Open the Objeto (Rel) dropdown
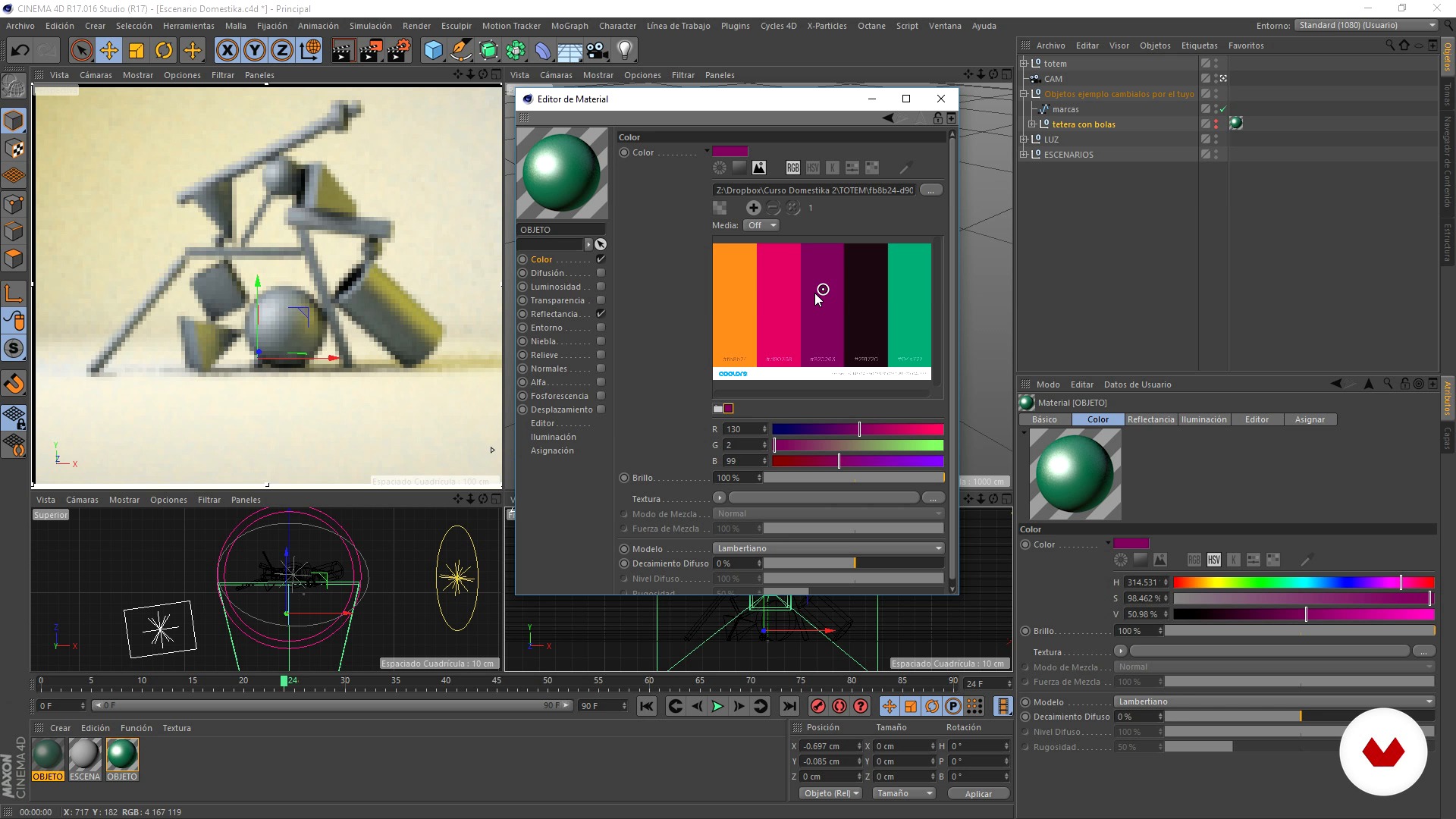The height and width of the screenshot is (819, 1456). 831,793
